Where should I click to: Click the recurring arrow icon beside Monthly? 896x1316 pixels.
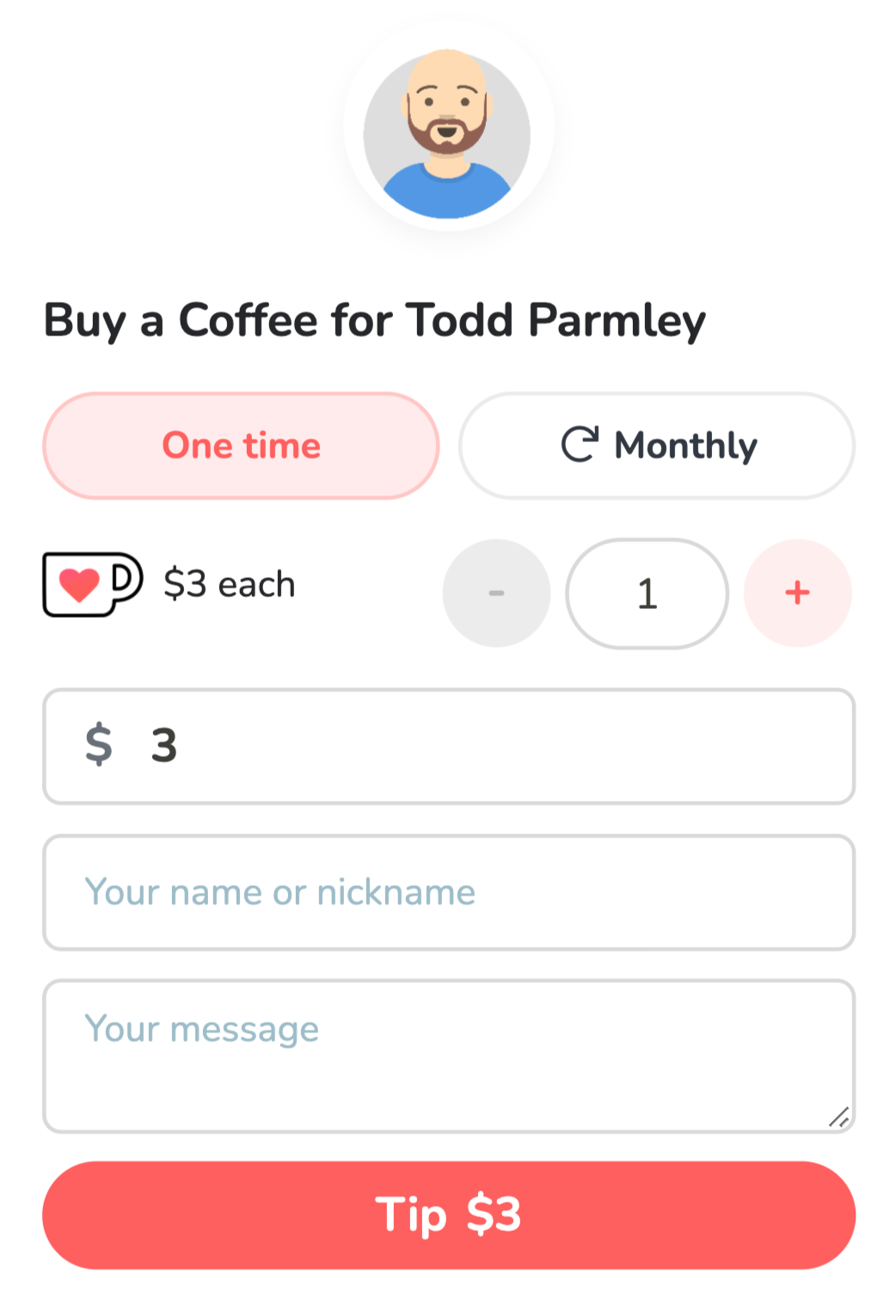pos(580,445)
